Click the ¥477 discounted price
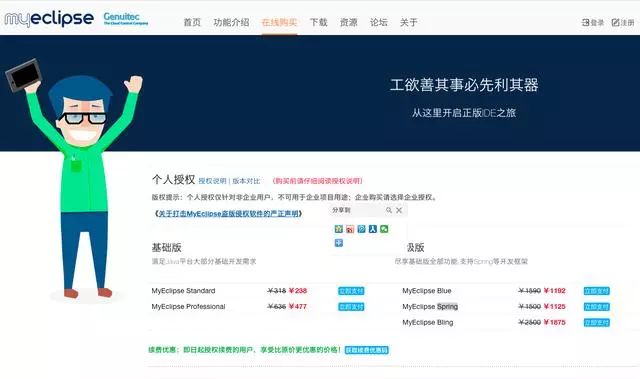This screenshot has width=640, height=379. [x=298, y=306]
